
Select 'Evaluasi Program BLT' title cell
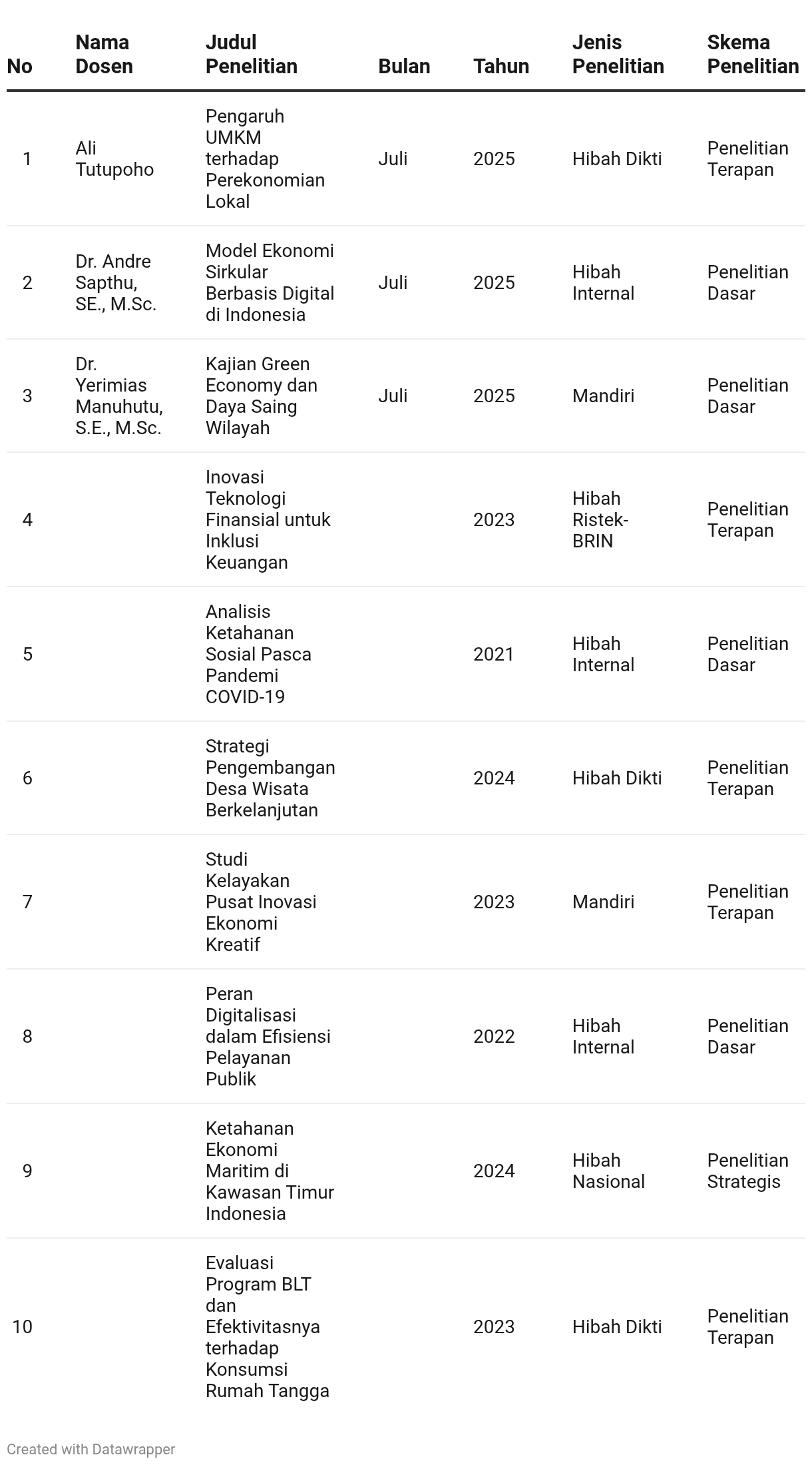pyautogui.click(x=268, y=1326)
